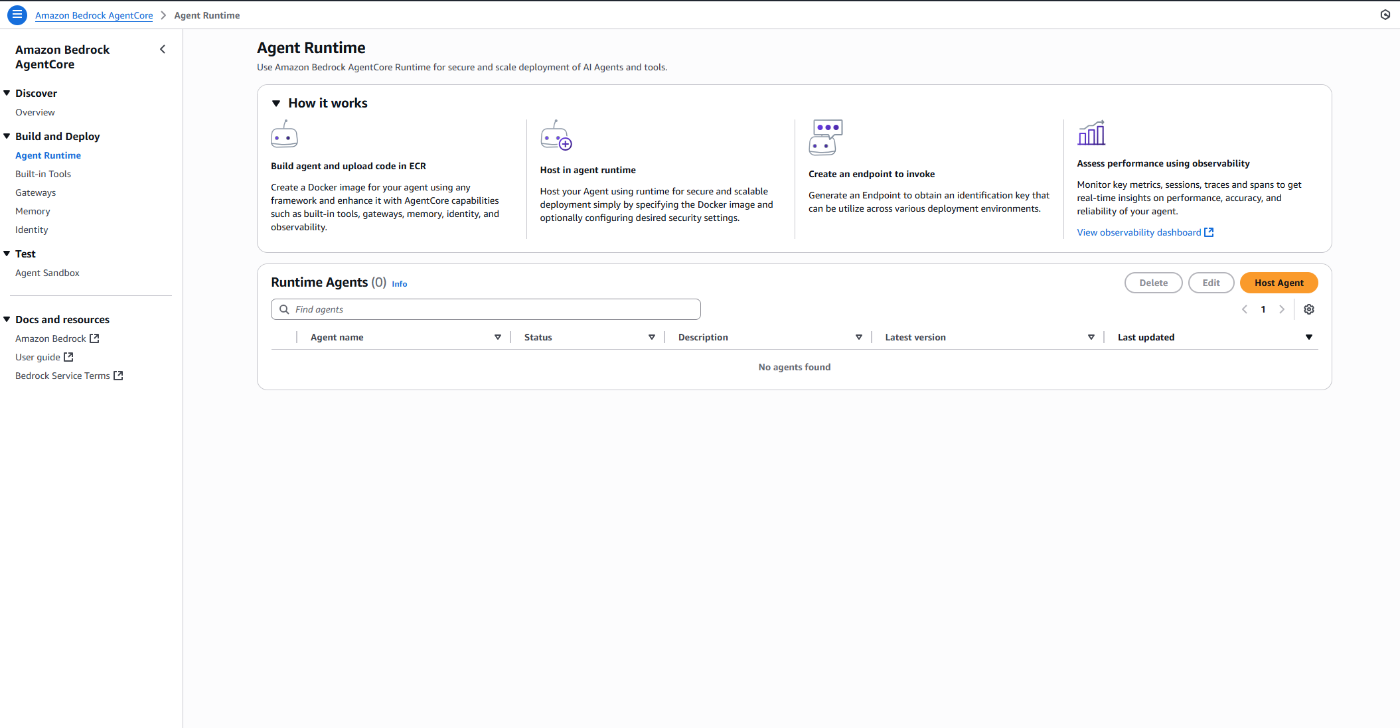Click the User guide external link icon

click(x=68, y=357)
